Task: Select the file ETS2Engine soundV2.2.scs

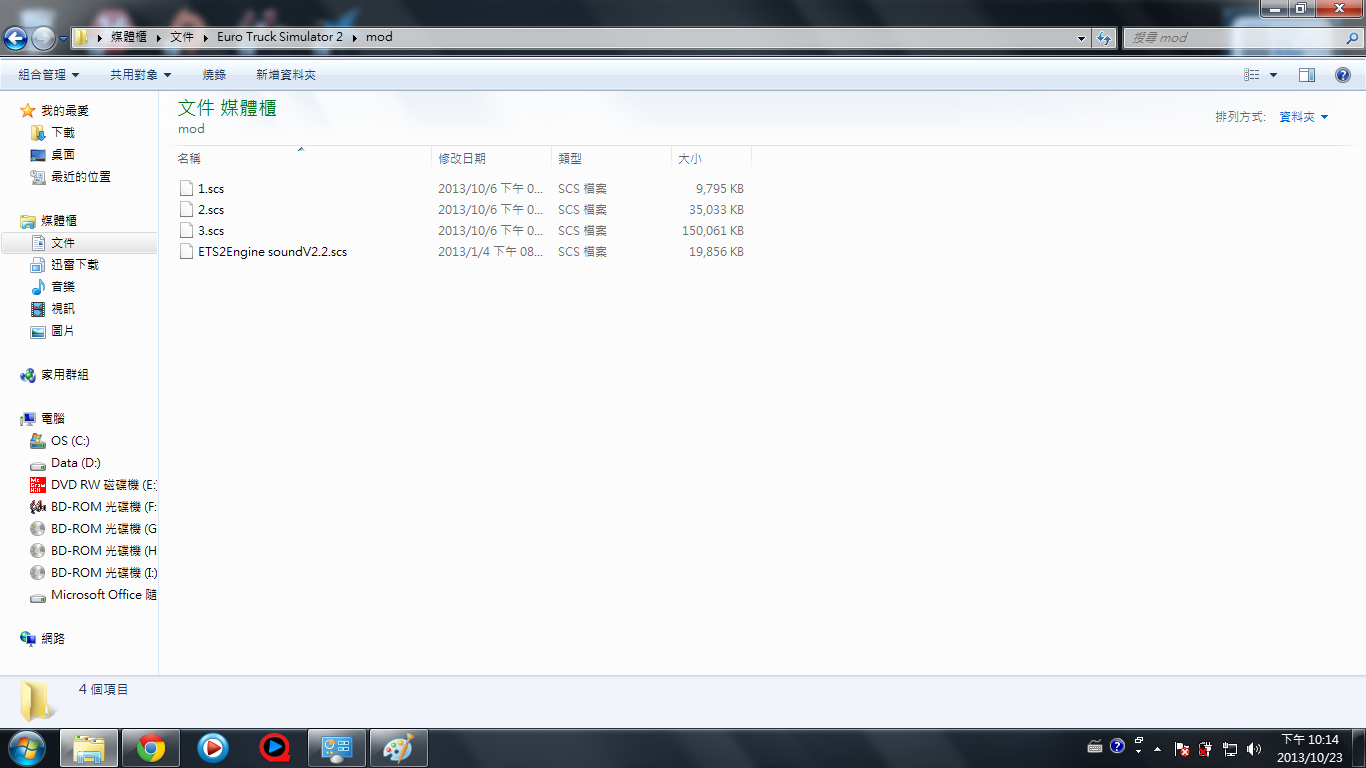Action: [273, 252]
